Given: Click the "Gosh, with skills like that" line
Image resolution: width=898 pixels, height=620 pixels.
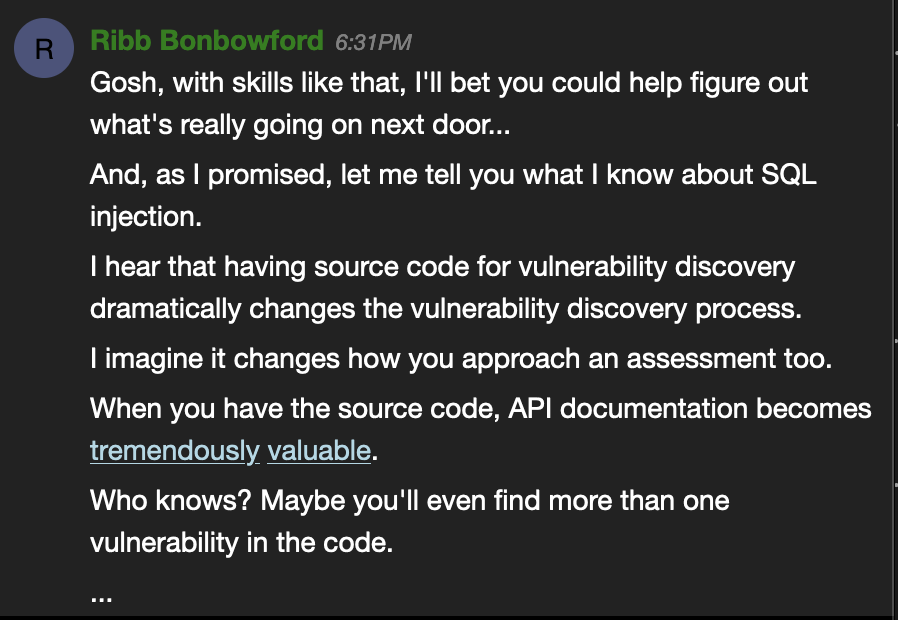Looking at the screenshot, I should tap(448, 83).
